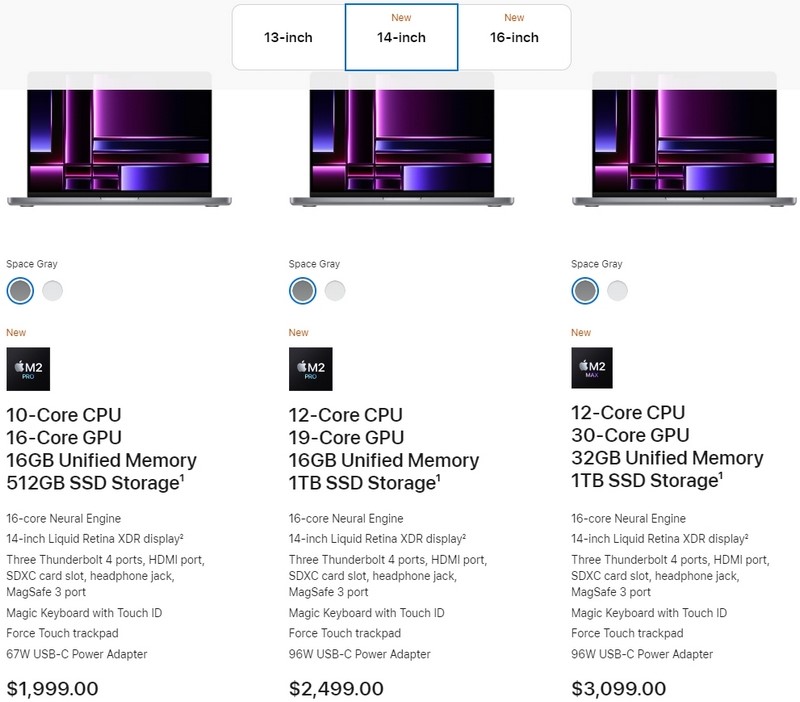The height and width of the screenshot is (702, 800).
Task: Choose Silver for the 10-Core CPU model
Action: (x=52, y=291)
